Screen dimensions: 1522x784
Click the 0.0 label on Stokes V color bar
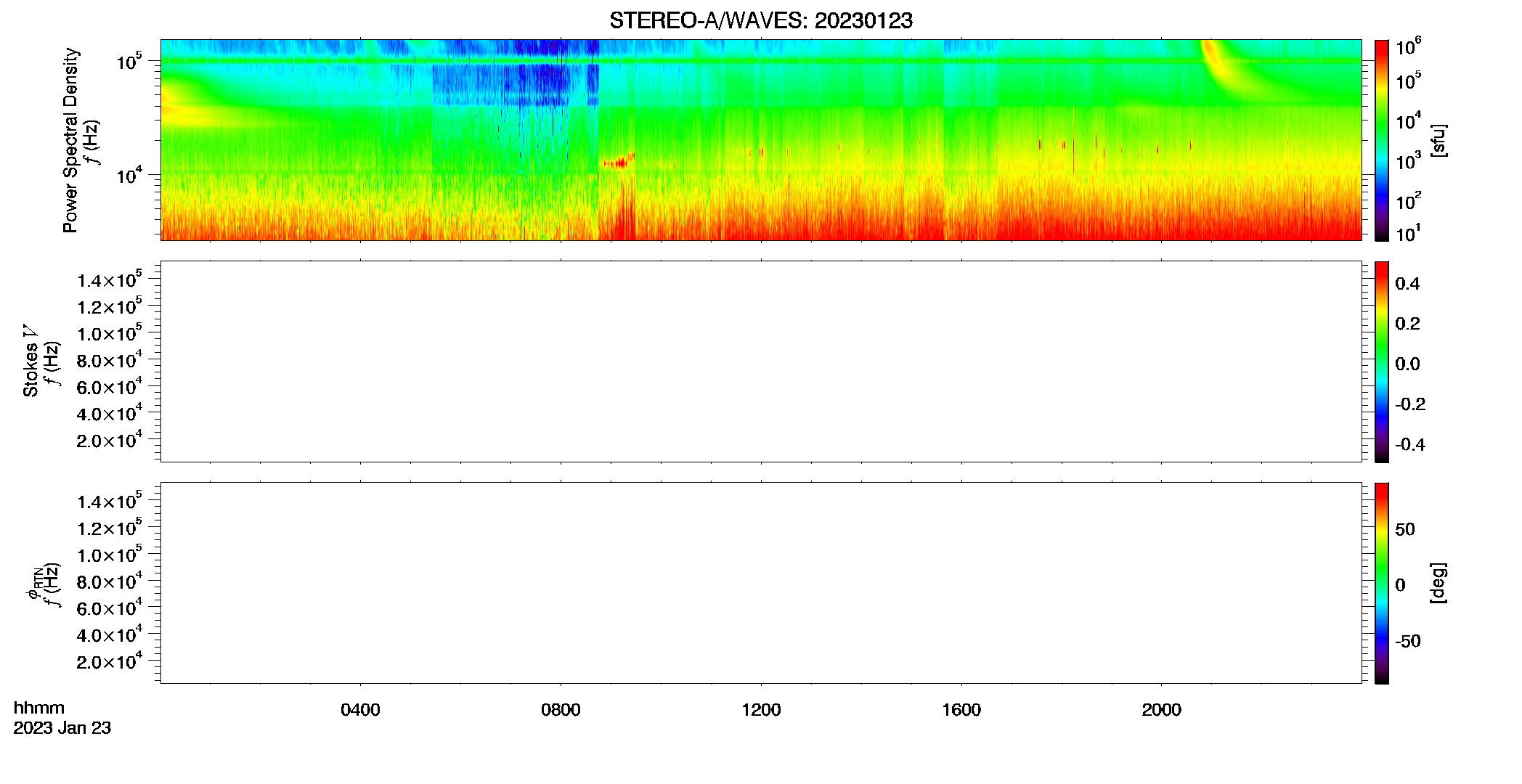[x=1408, y=364]
